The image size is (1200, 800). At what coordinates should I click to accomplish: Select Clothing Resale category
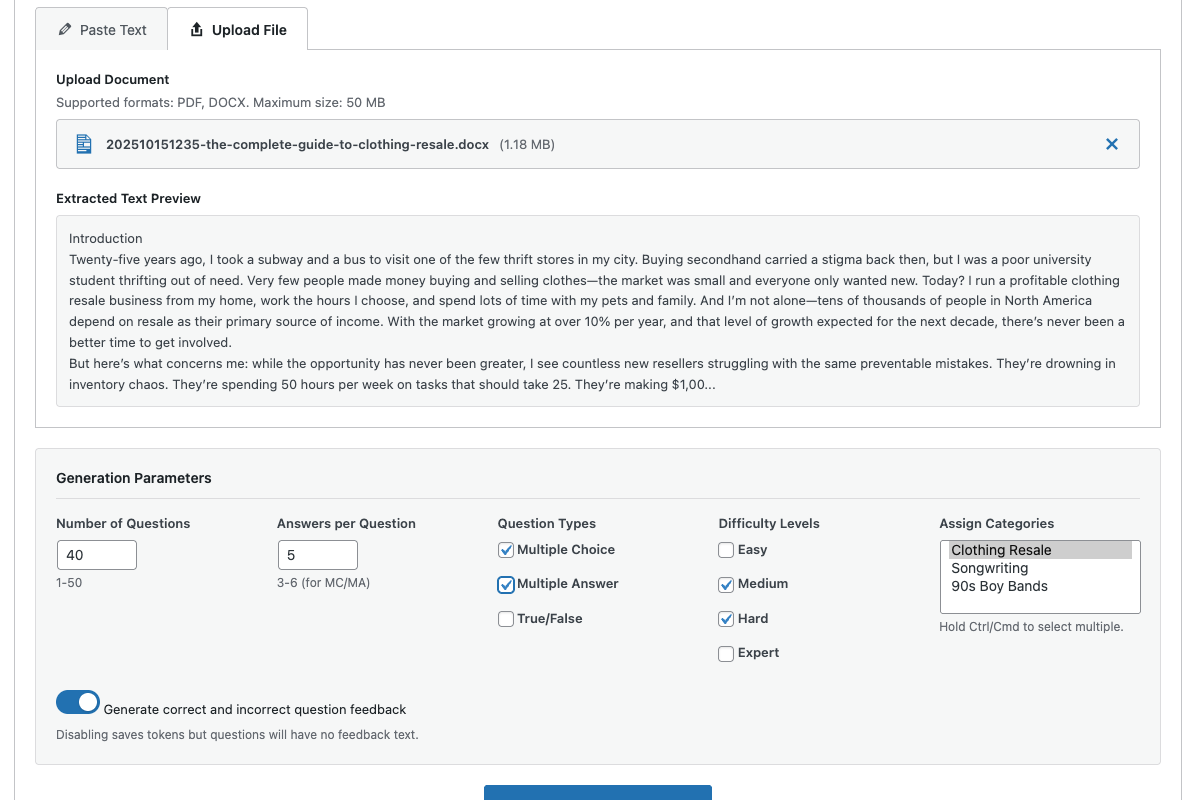click(1001, 550)
